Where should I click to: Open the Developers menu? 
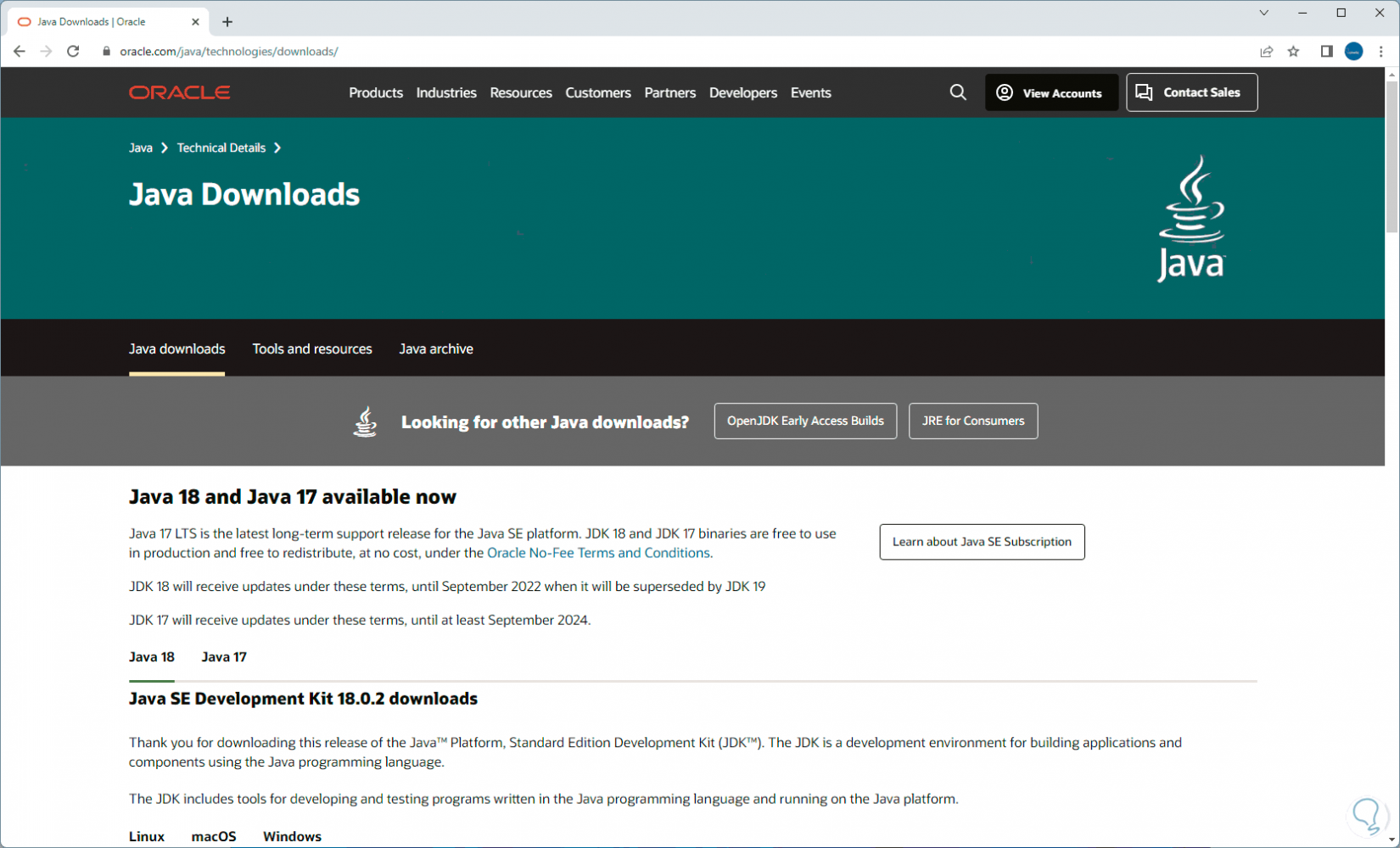coord(743,92)
